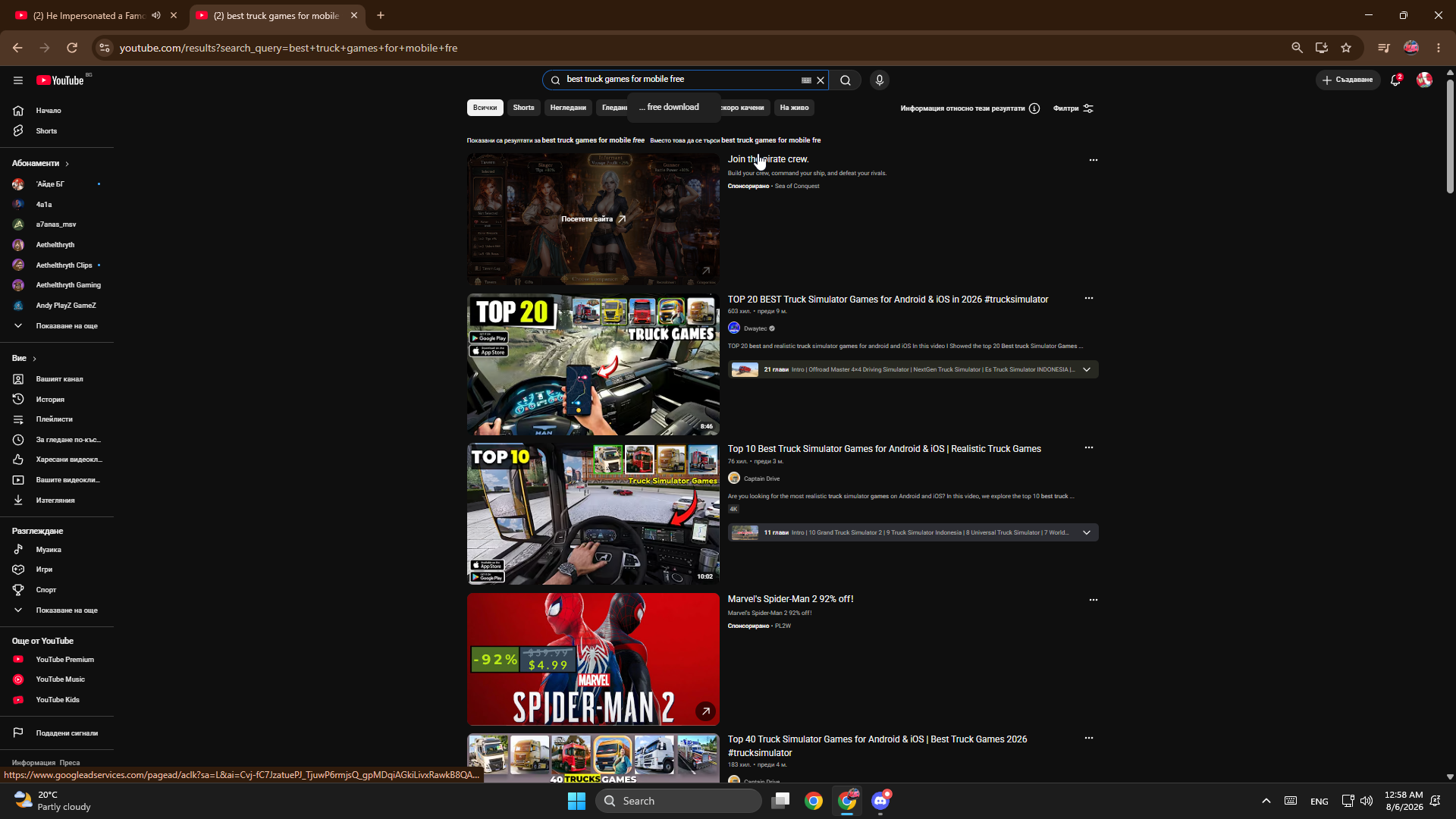Open more options for Join the pirate crew ad
Image resolution: width=1456 pixels, height=819 pixels.
coord(1094,160)
